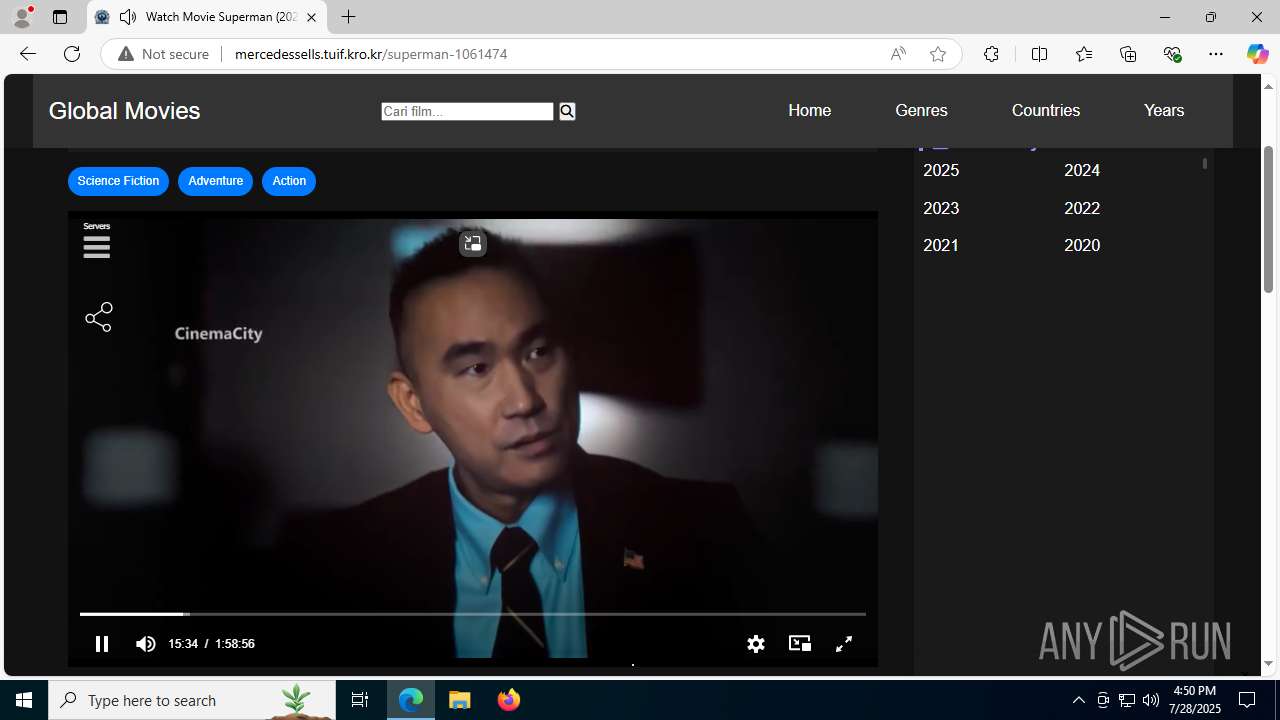Open notification center

point(1247,700)
